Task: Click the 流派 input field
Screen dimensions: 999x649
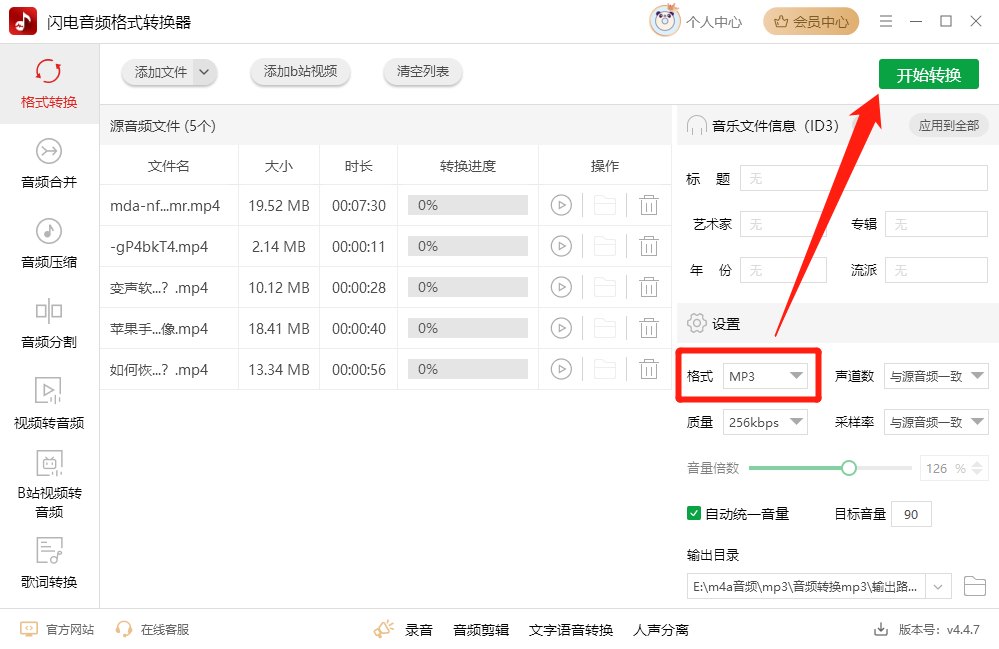Action: pyautogui.click(x=936, y=270)
